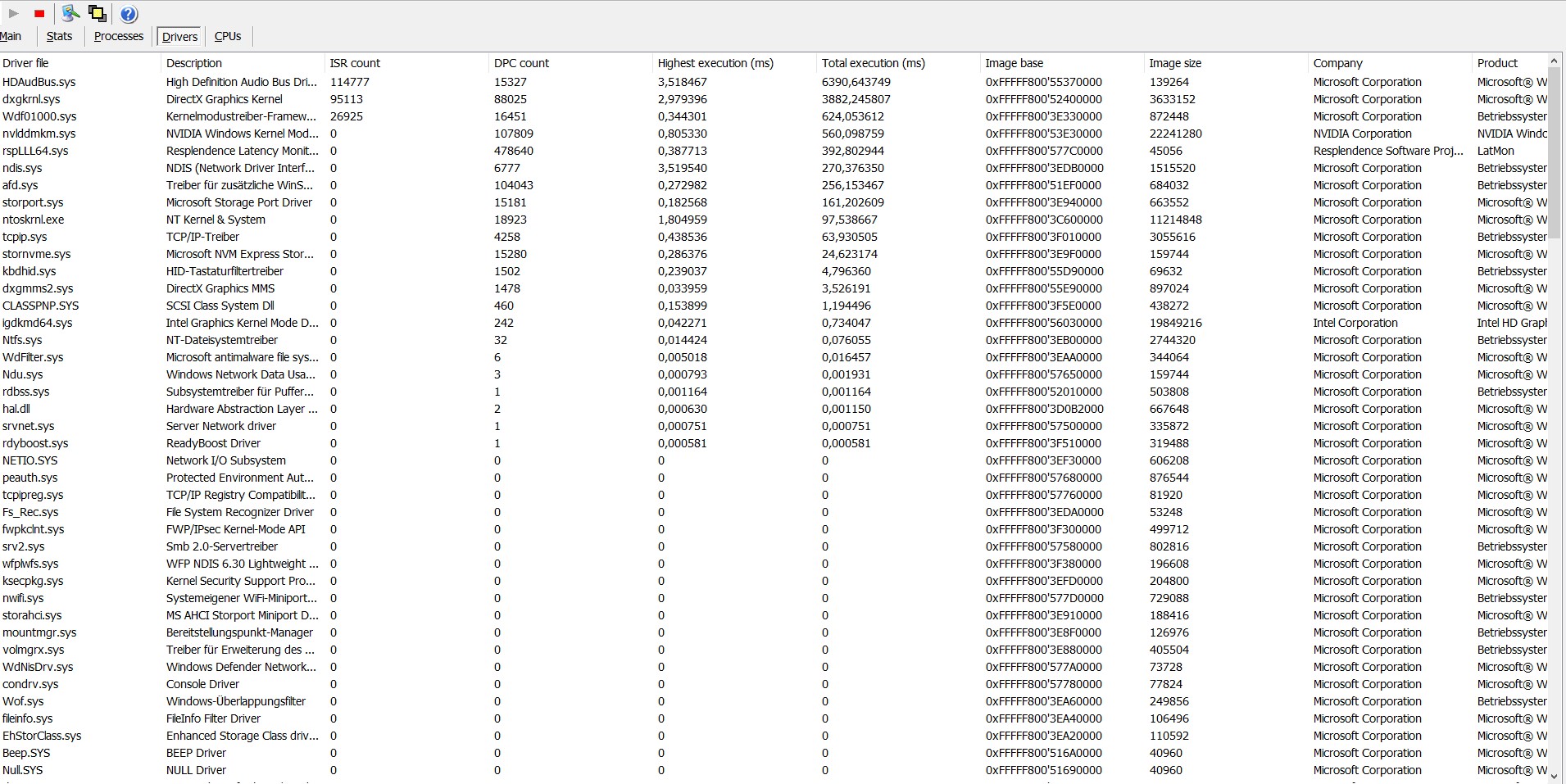Select the Drivers tab
The width and height of the screenshot is (1566, 784).
tap(179, 37)
